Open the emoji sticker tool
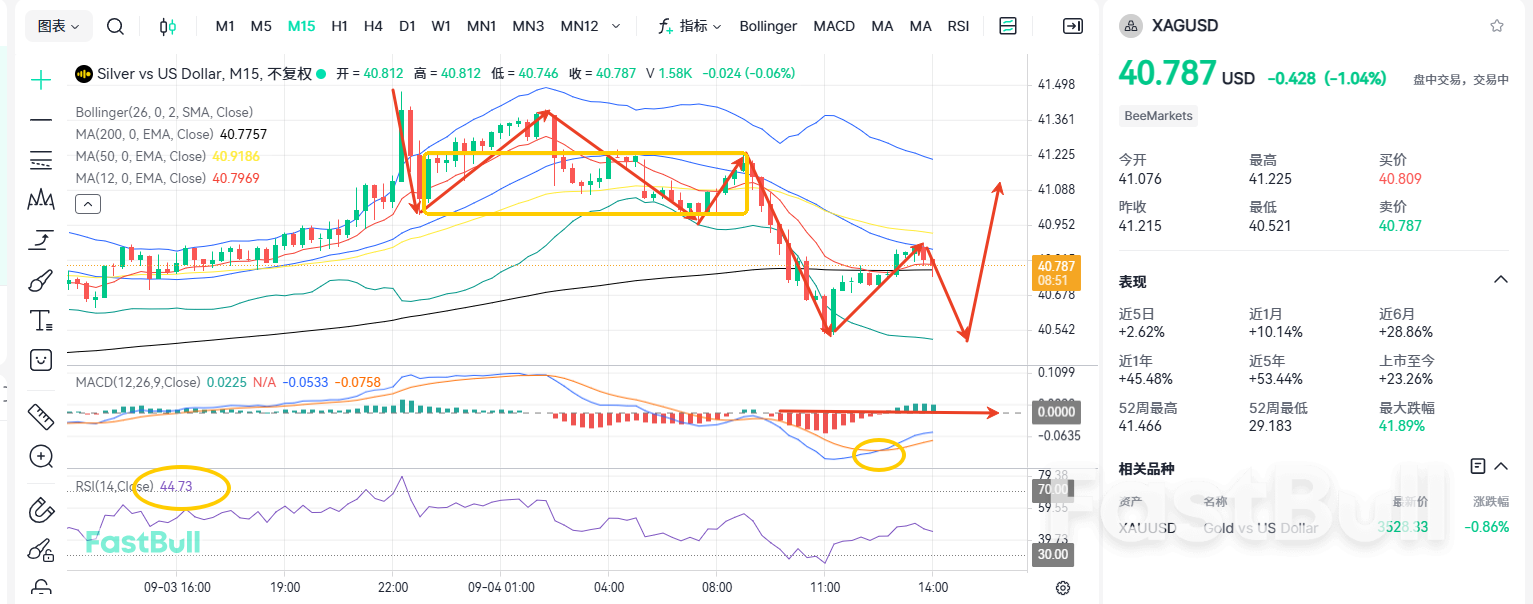This screenshot has height=604, width=1533. pos(40,360)
